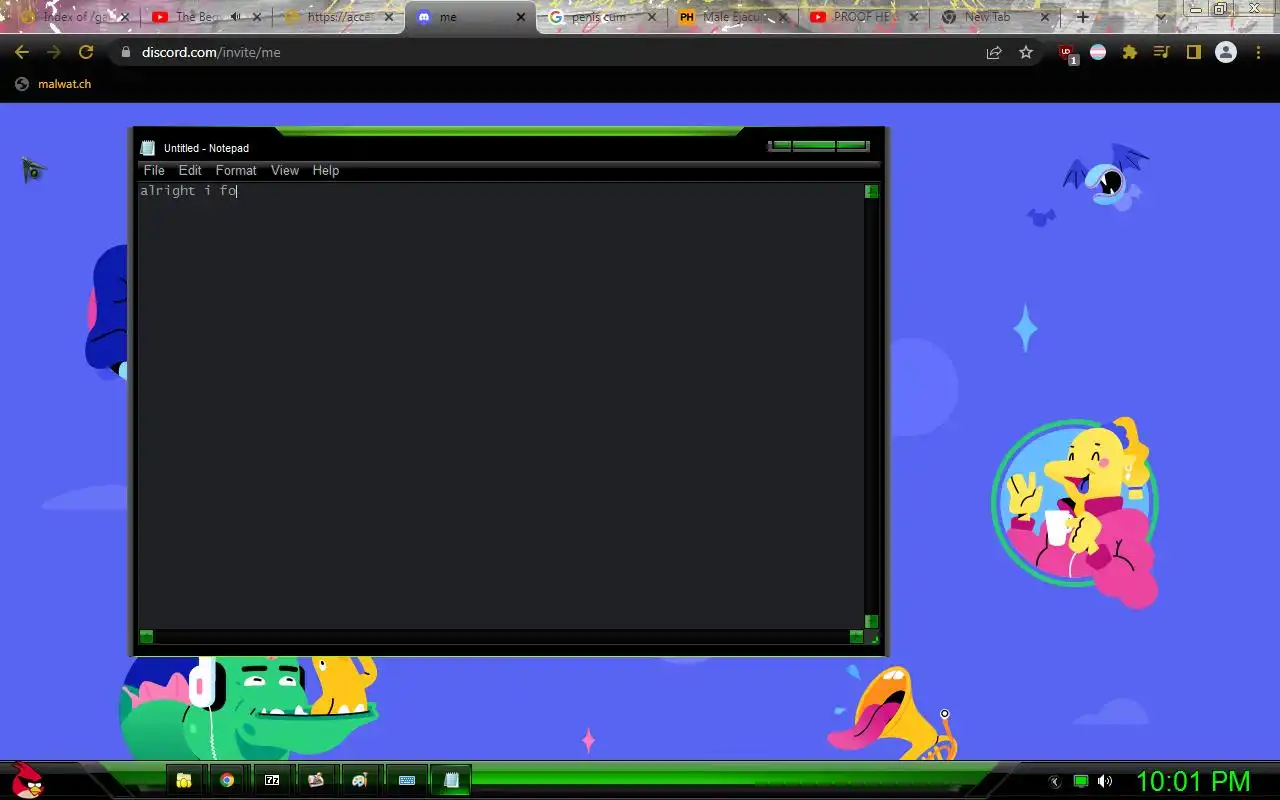The height and width of the screenshot is (800, 1280).
Task: Open the uBlock Origin extension
Action: [1068, 53]
